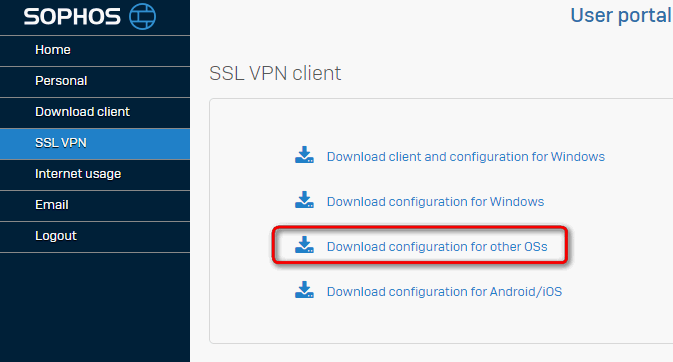Open the Email sidebar item
This screenshot has height=362, width=673.
pos(95,206)
